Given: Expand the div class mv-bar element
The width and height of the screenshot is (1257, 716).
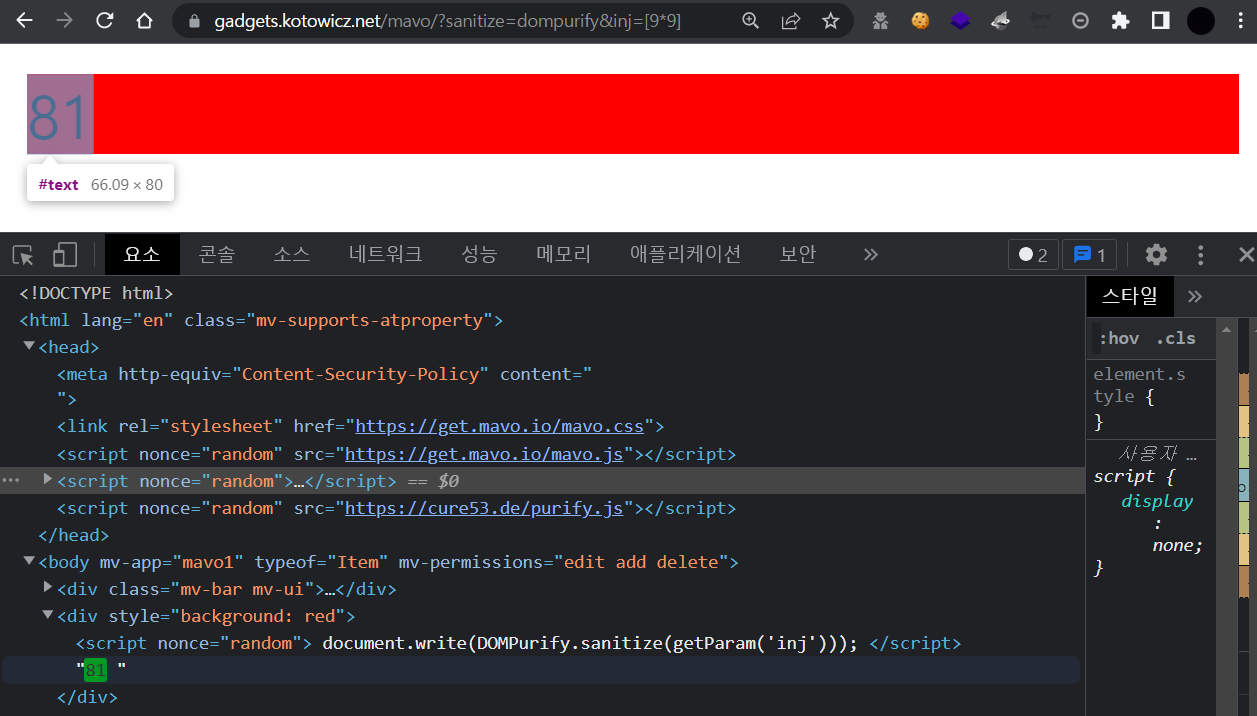Looking at the screenshot, I should pyautogui.click(x=47, y=588).
